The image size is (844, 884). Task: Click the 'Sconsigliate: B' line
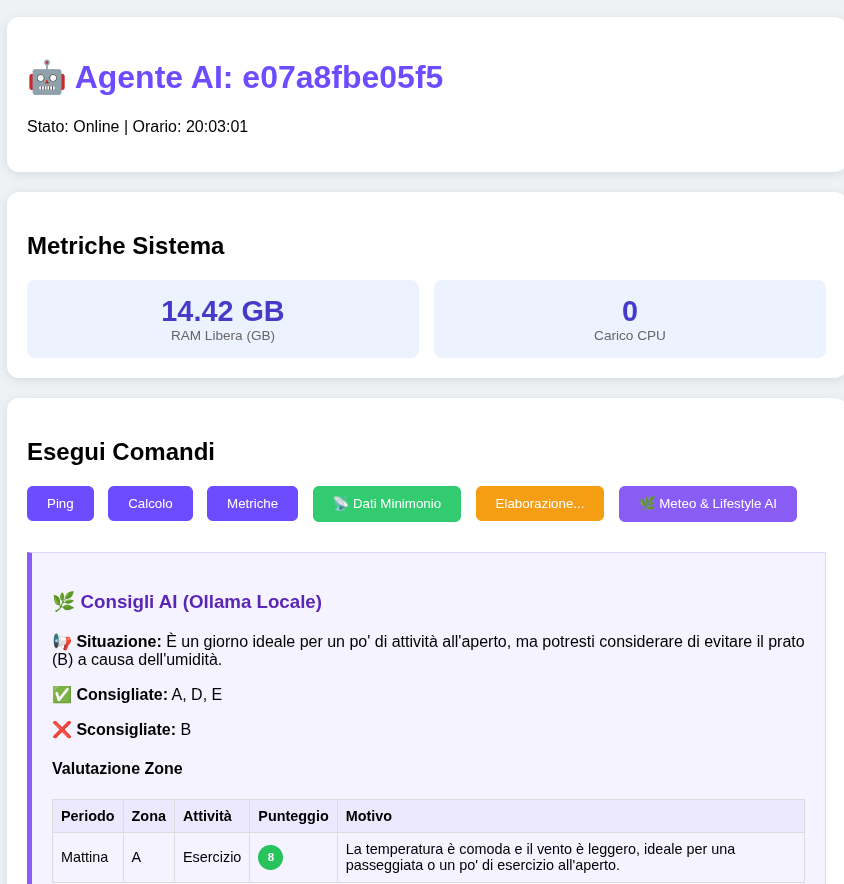point(121,730)
